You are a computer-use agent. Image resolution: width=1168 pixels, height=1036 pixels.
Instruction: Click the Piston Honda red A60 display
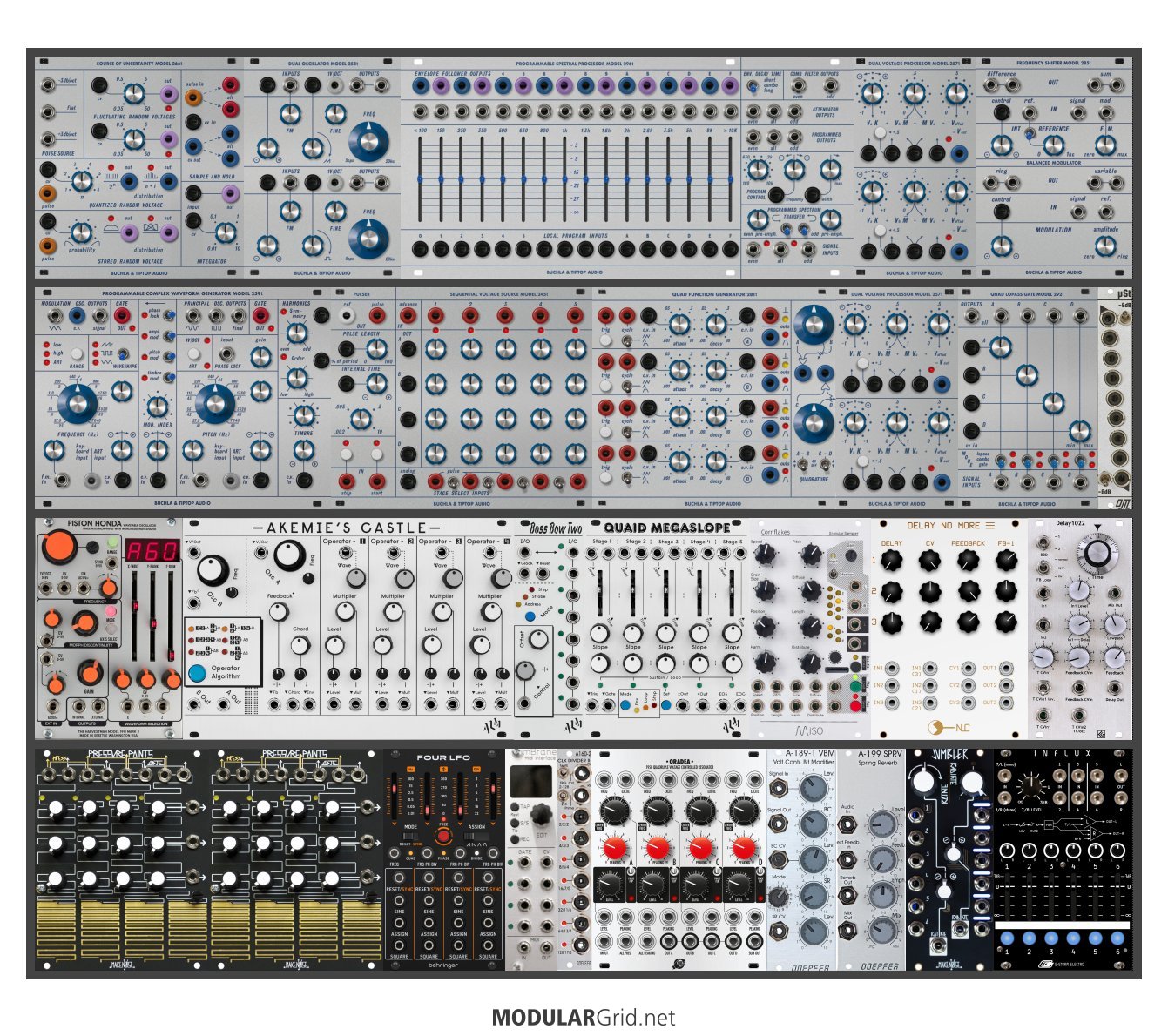[x=152, y=550]
